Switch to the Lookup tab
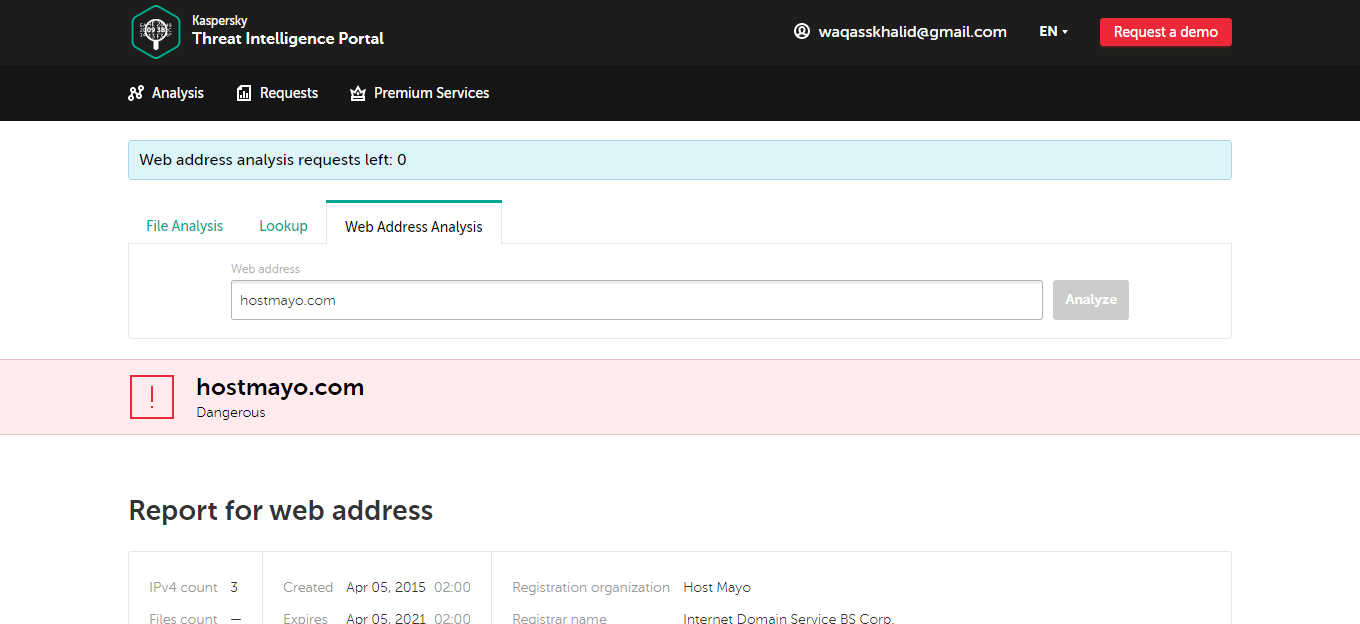 tap(283, 226)
